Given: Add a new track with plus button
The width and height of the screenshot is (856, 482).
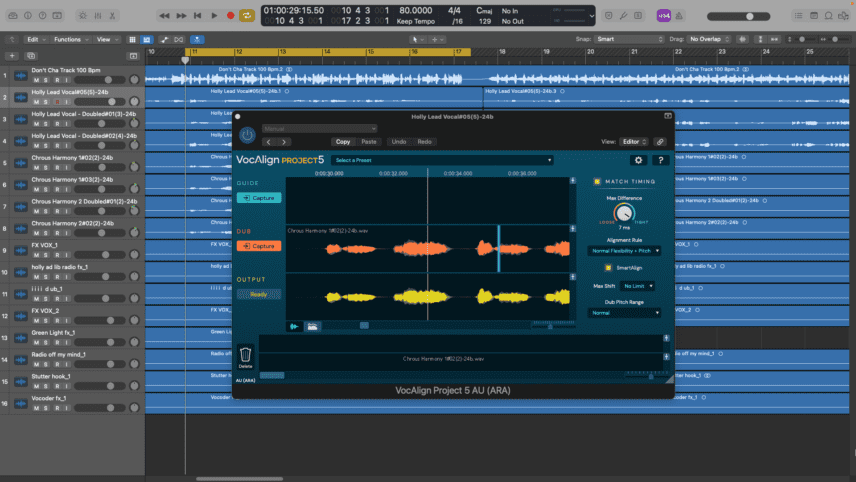Looking at the screenshot, I should coord(12,56).
